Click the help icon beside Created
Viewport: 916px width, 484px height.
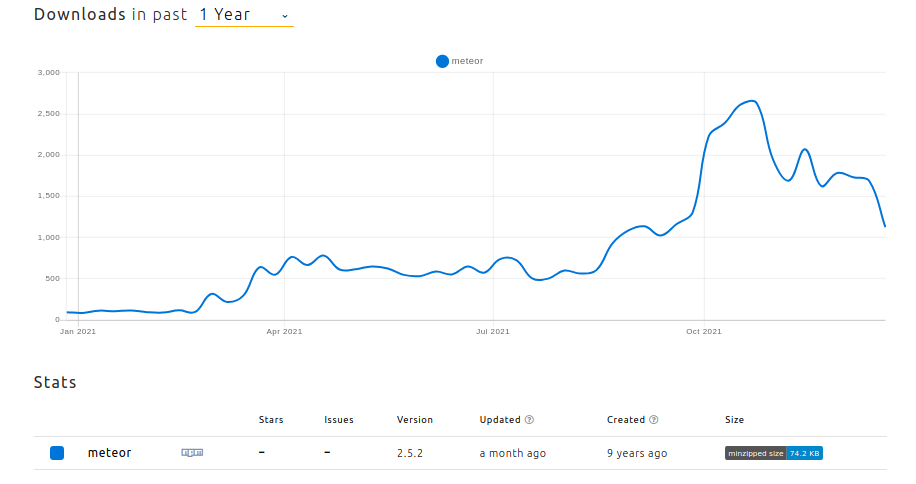point(653,420)
